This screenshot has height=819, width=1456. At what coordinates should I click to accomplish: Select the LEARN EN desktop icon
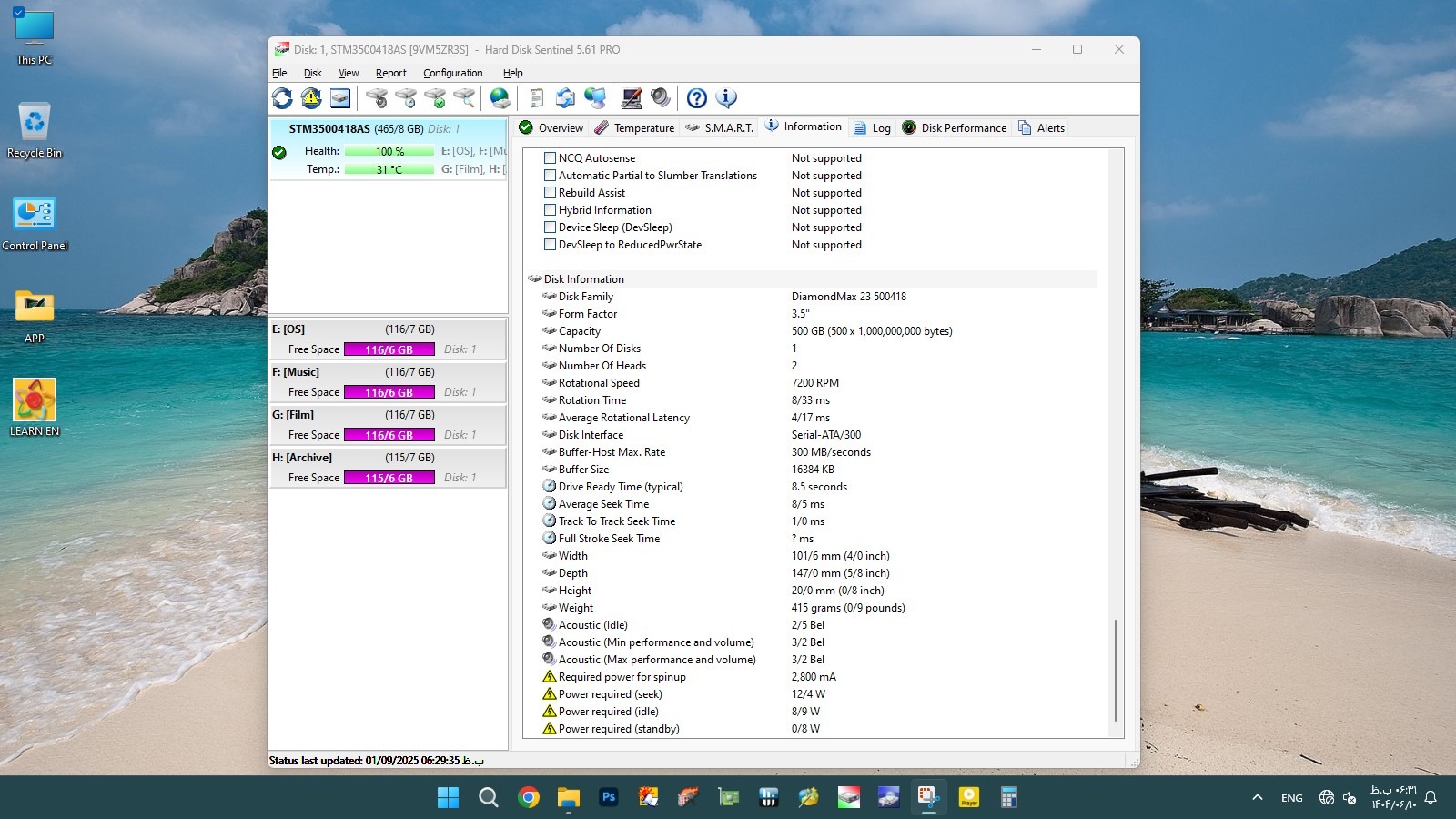point(35,408)
